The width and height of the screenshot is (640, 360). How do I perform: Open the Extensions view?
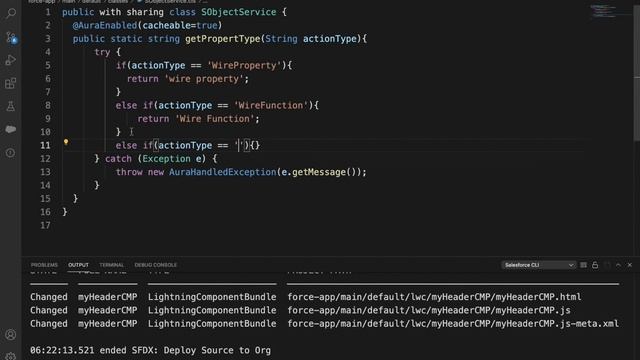coord(11,83)
